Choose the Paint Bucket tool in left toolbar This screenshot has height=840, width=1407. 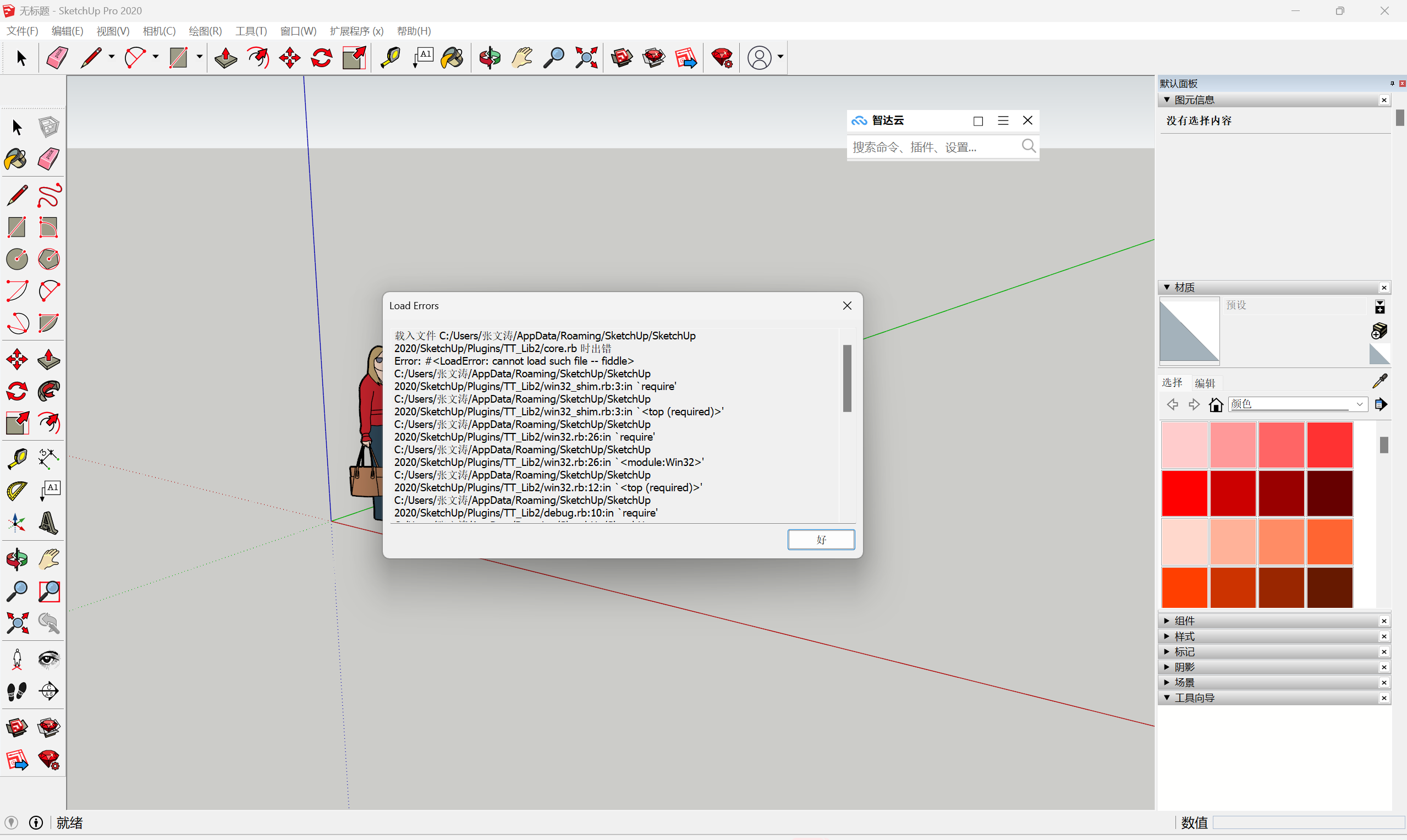coord(16,159)
